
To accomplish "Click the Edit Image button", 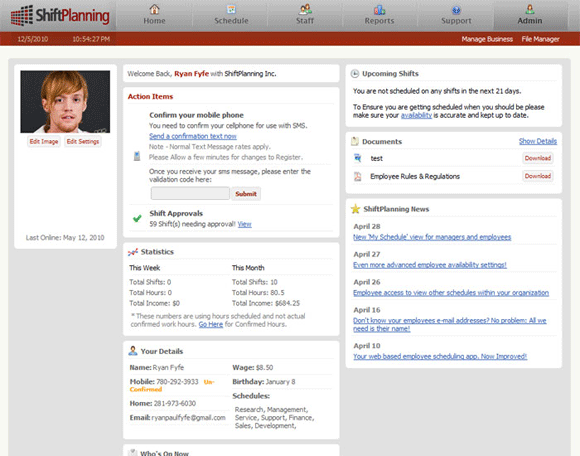I will (44, 142).
